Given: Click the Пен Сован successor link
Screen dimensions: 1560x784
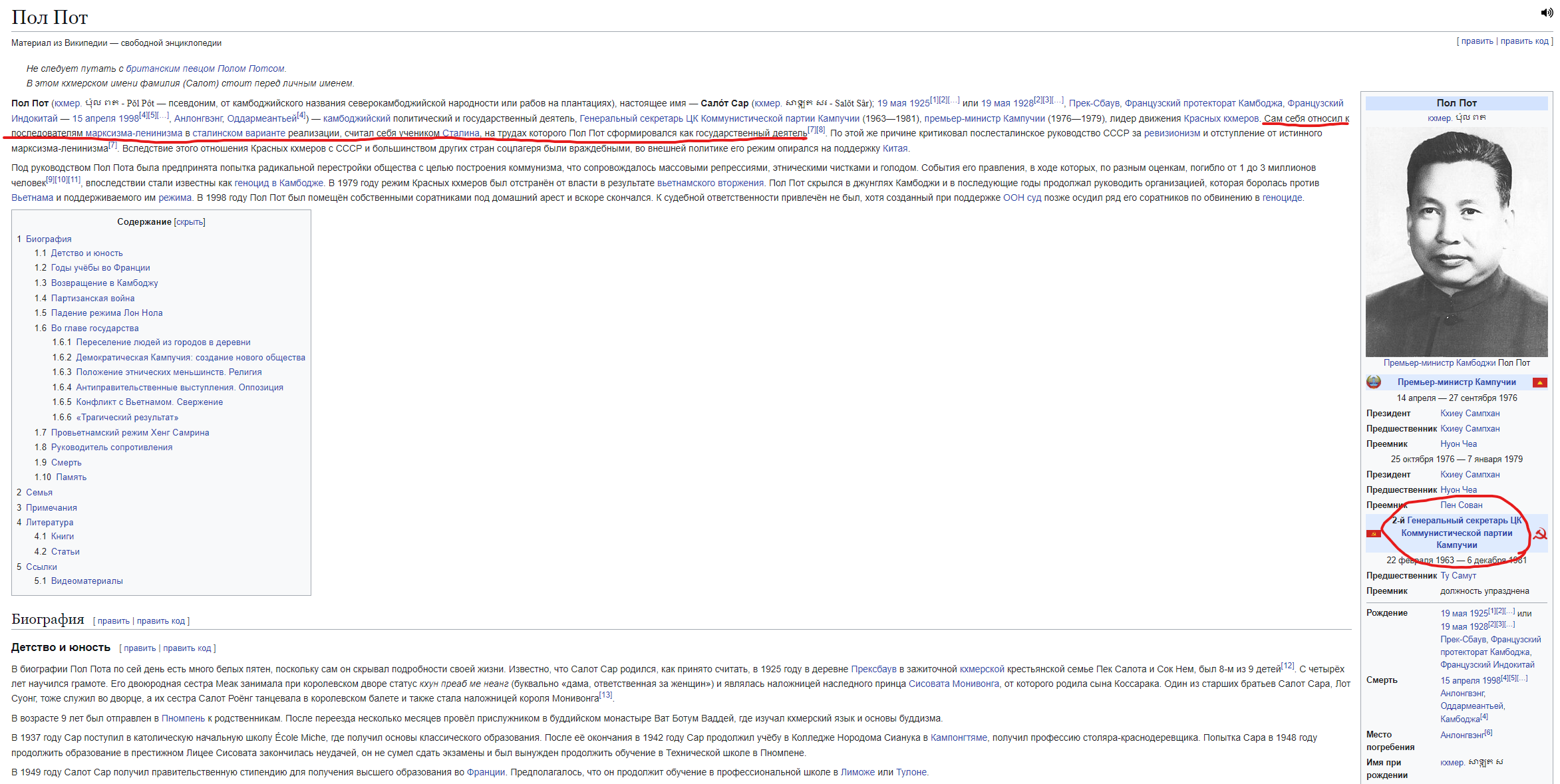Looking at the screenshot, I should click(1461, 505).
